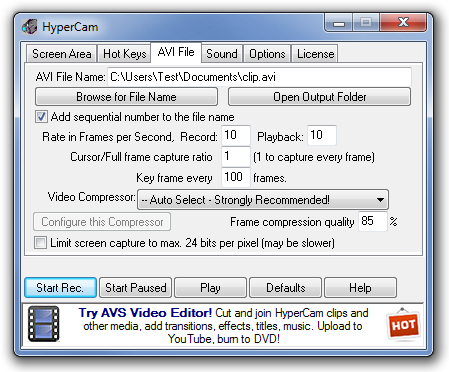Open the Options tab
449x372 pixels.
[267, 54]
